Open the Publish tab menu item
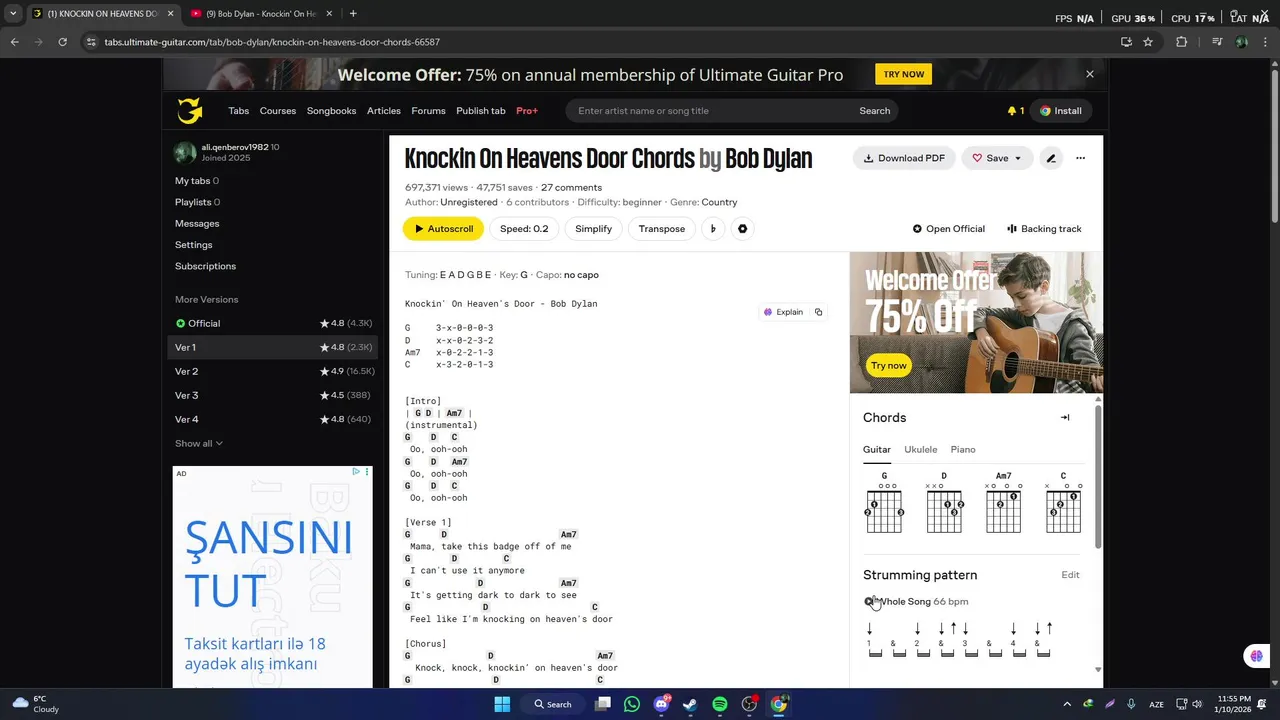The image size is (1280, 720). (x=481, y=111)
